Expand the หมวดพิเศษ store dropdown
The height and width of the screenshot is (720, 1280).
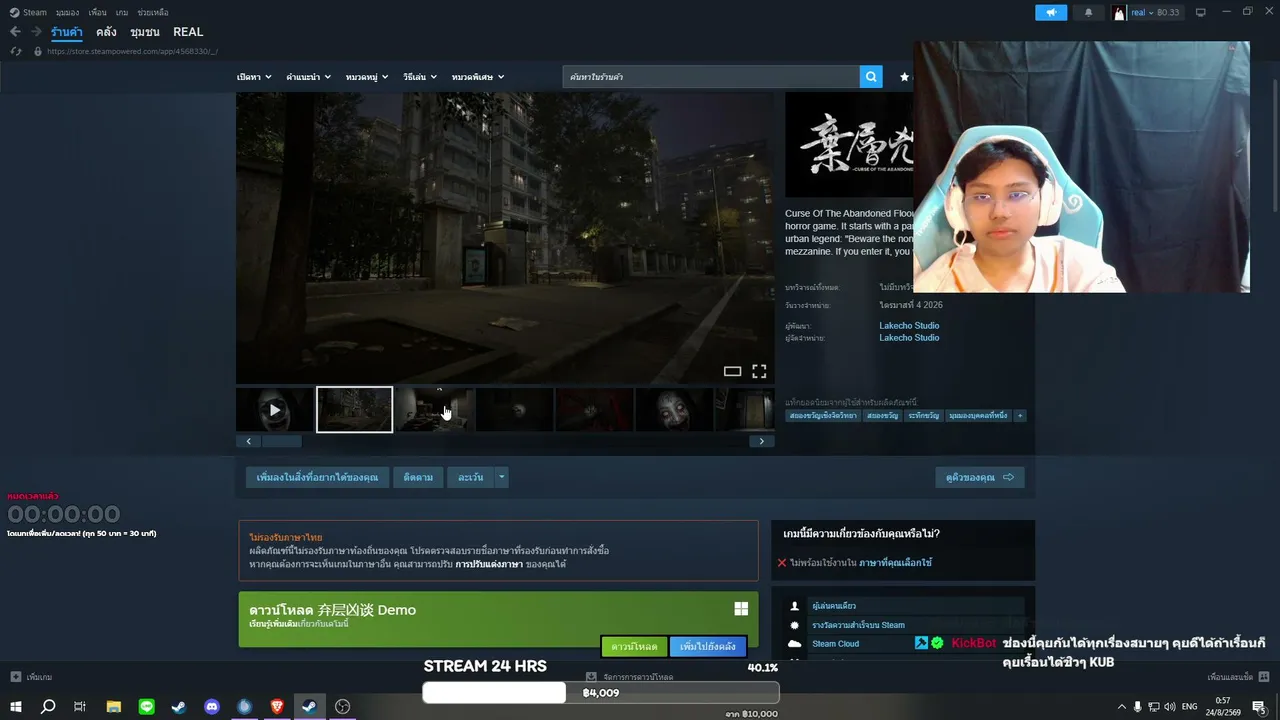pyautogui.click(x=478, y=77)
